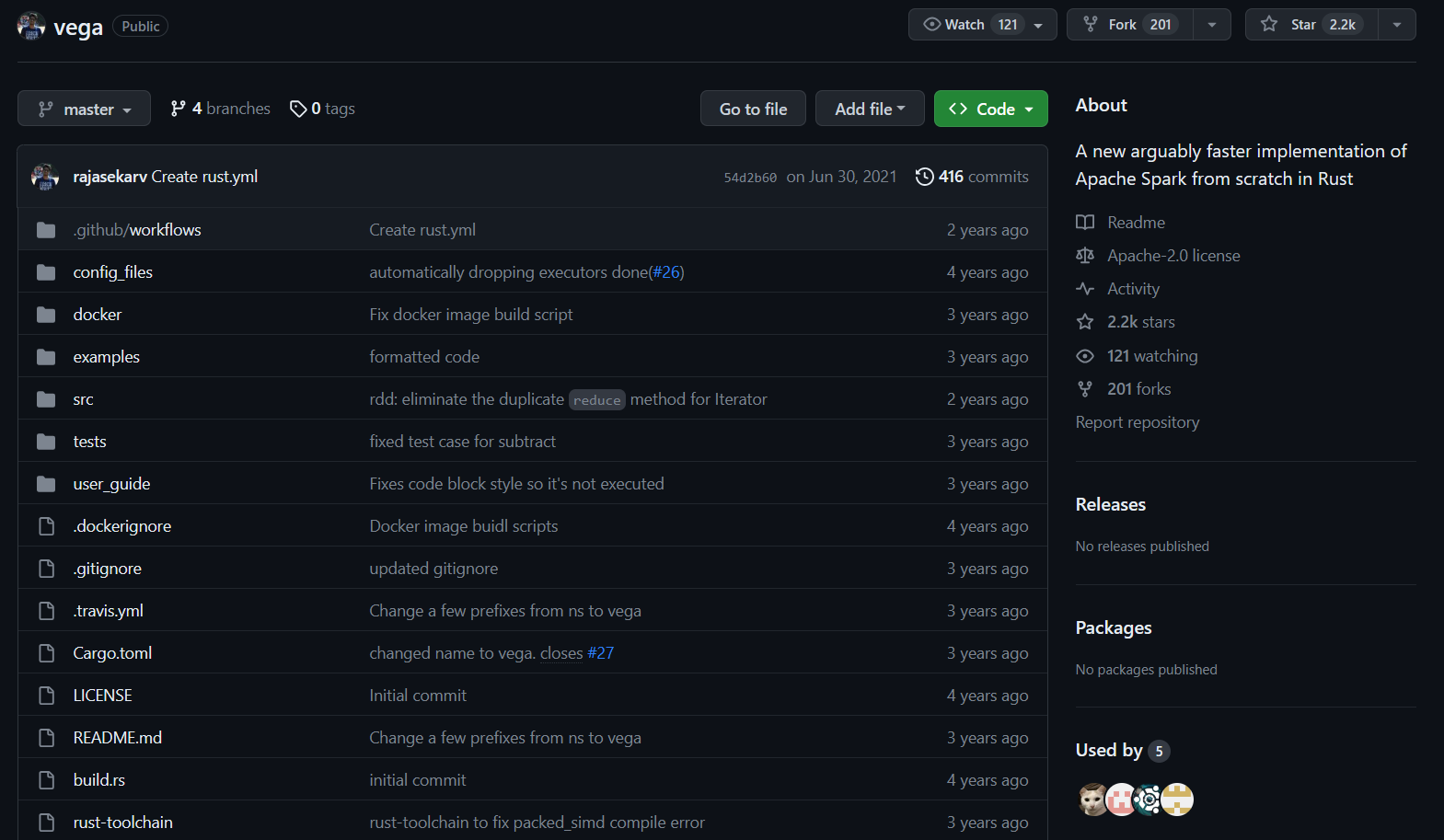1444x840 pixels.
Task: Open 'fixed test case for subtract' commit message
Action: point(463,442)
